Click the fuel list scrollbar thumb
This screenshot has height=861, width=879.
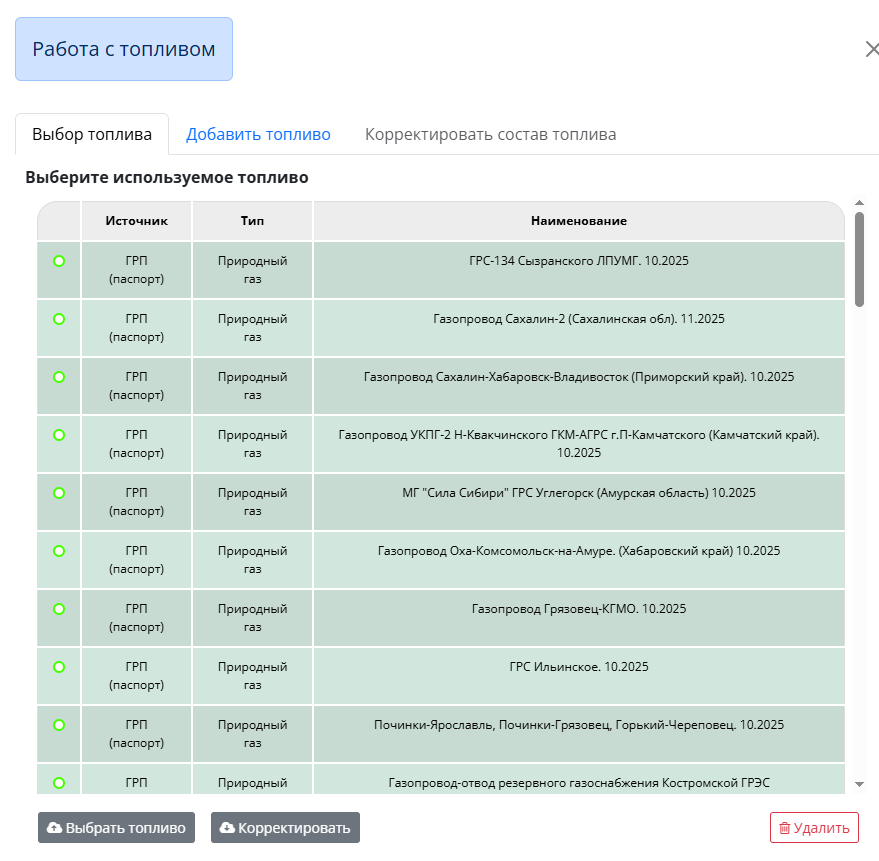859,259
